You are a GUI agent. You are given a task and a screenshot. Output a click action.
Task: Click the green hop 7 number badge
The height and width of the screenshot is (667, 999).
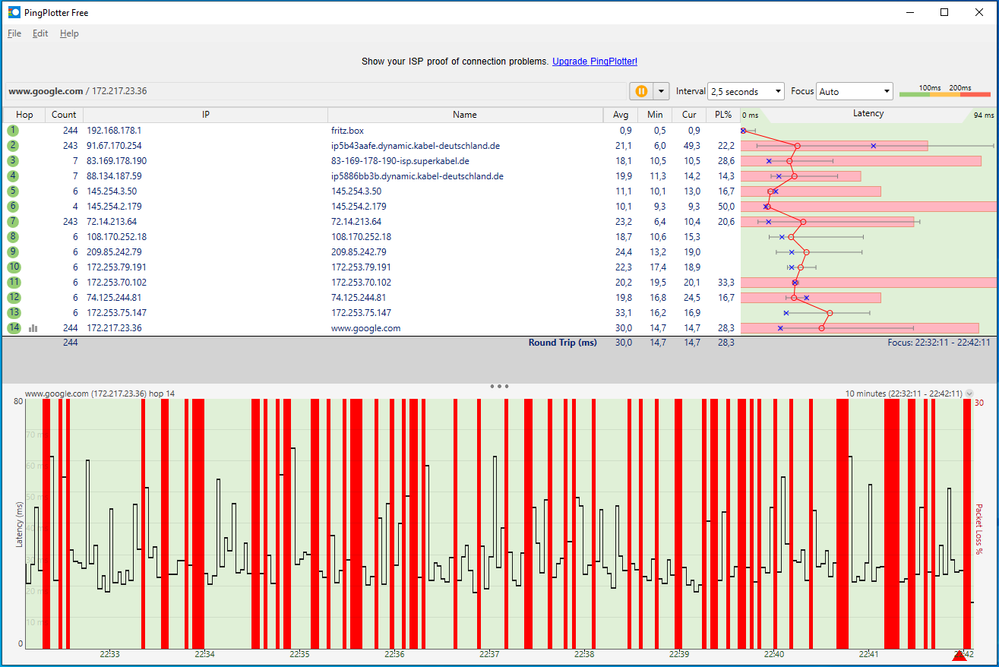[x=13, y=221]
